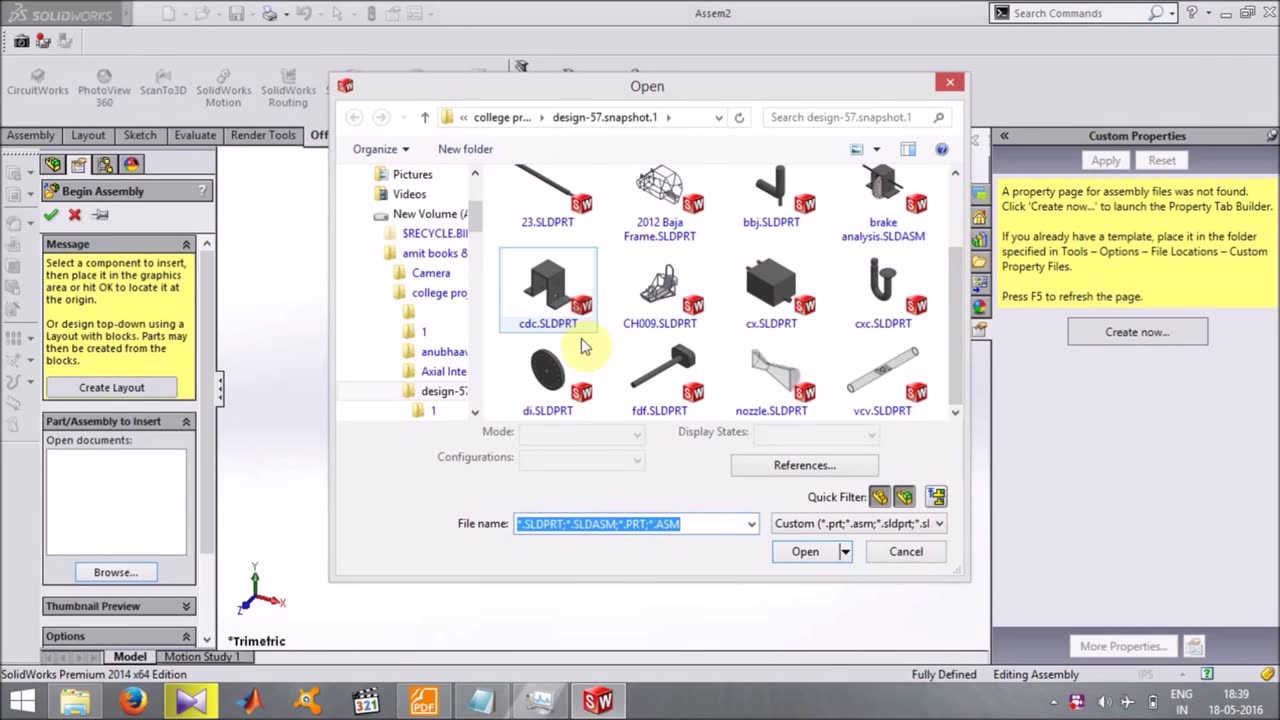Confirm Begin Assembly with the green checkmark
This screenshot has height=720, width=1280.
51,214
